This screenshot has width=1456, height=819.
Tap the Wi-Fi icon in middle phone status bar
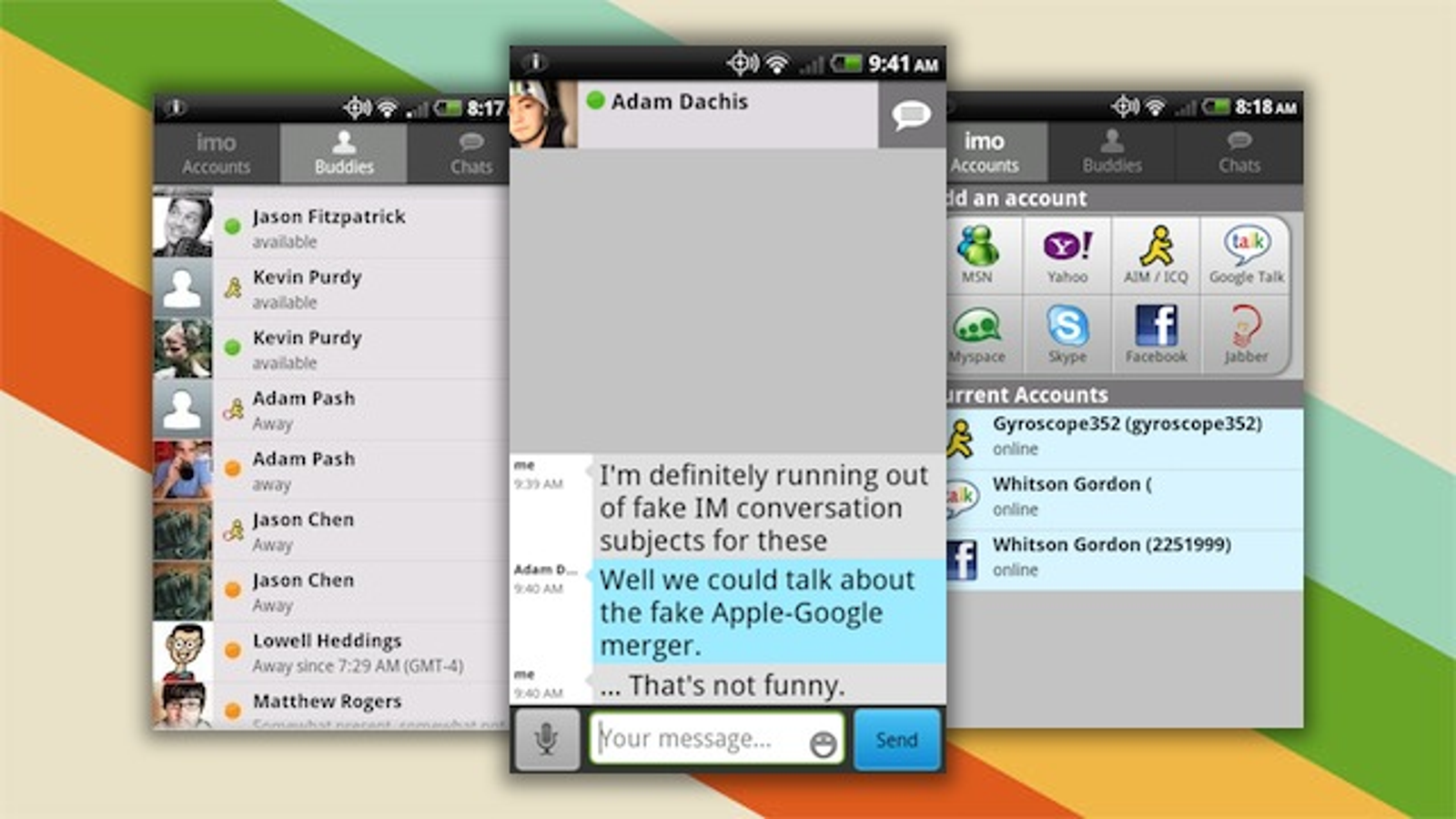(776, 63)
